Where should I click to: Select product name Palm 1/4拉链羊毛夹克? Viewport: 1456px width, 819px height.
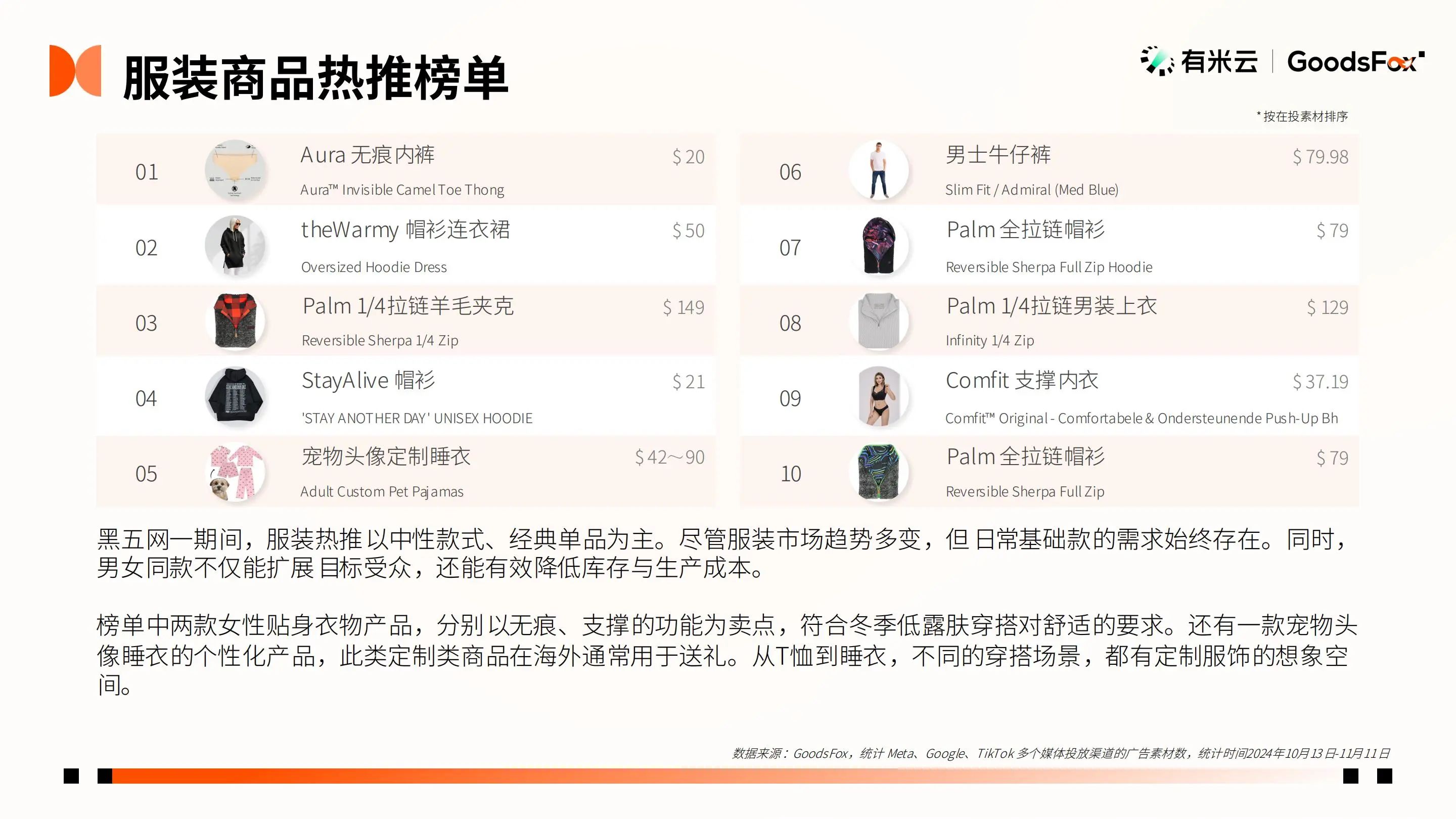click(408, 306)
